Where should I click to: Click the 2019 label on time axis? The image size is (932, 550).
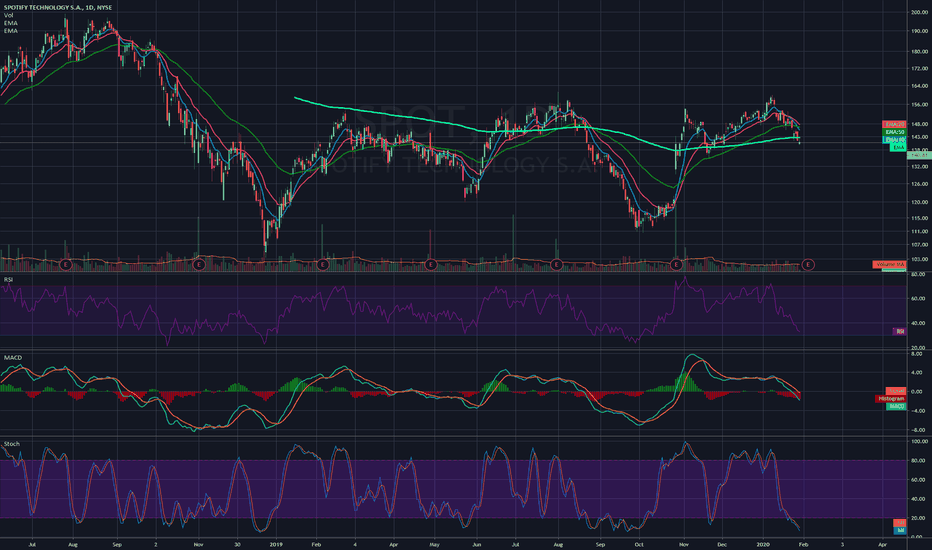click(276, 544)
